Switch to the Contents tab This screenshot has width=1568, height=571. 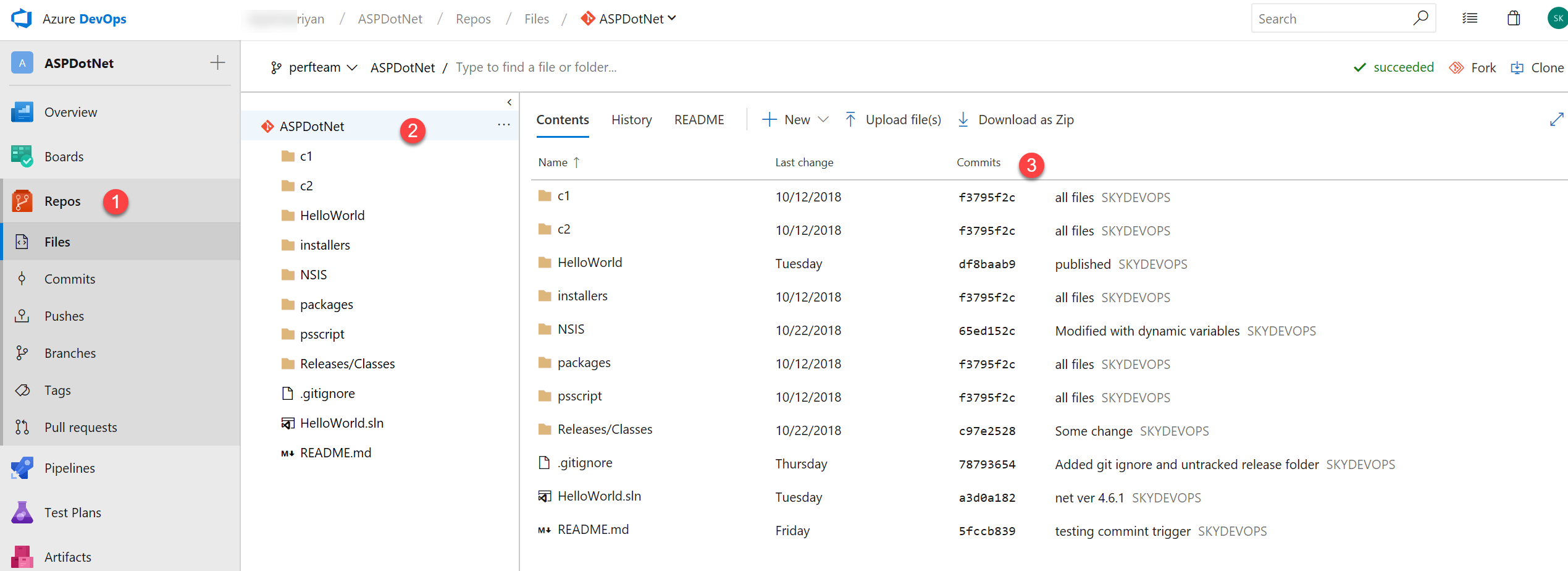click(563, 120)
